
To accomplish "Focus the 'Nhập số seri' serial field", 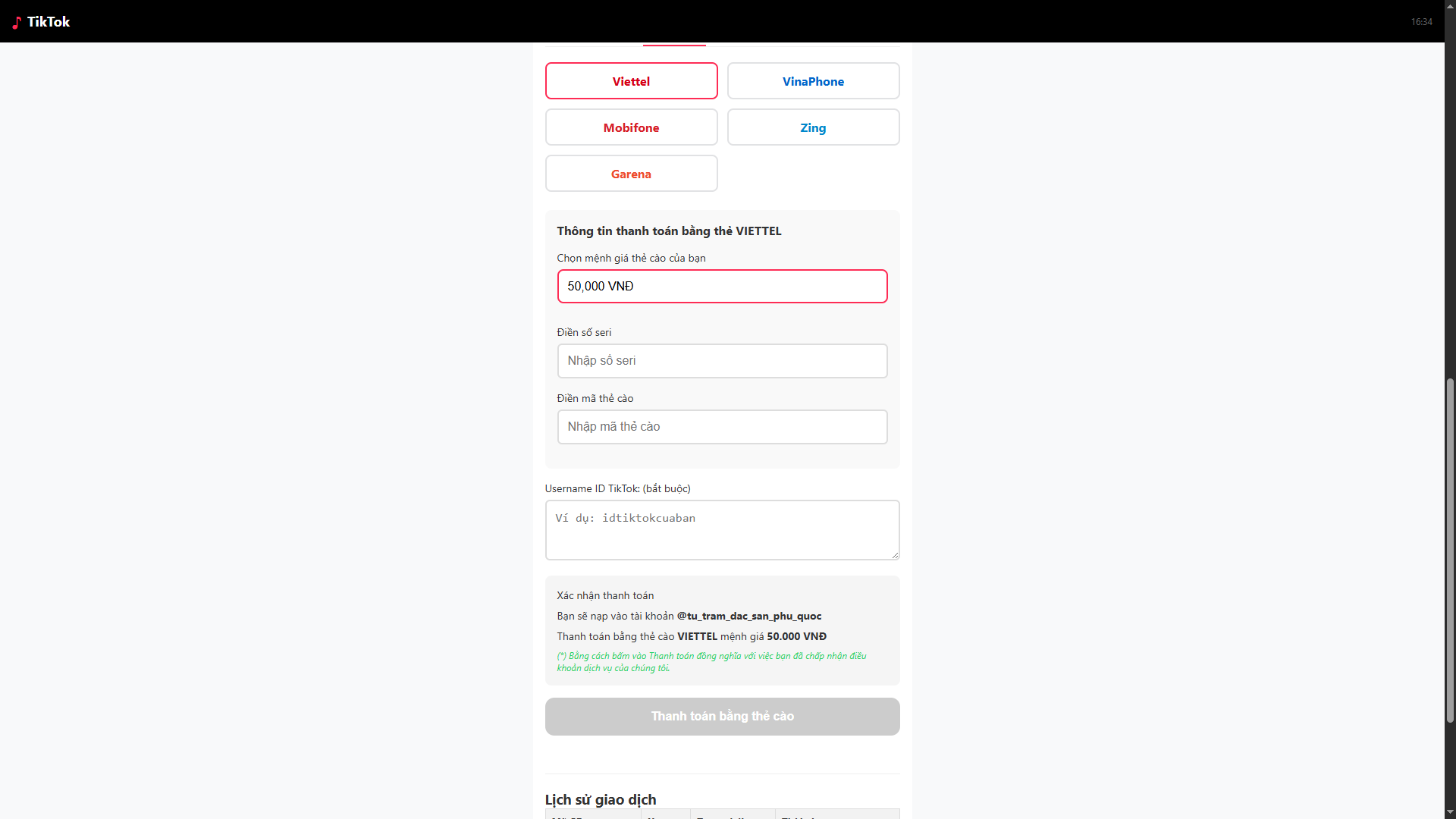I will tap(722, 361).
